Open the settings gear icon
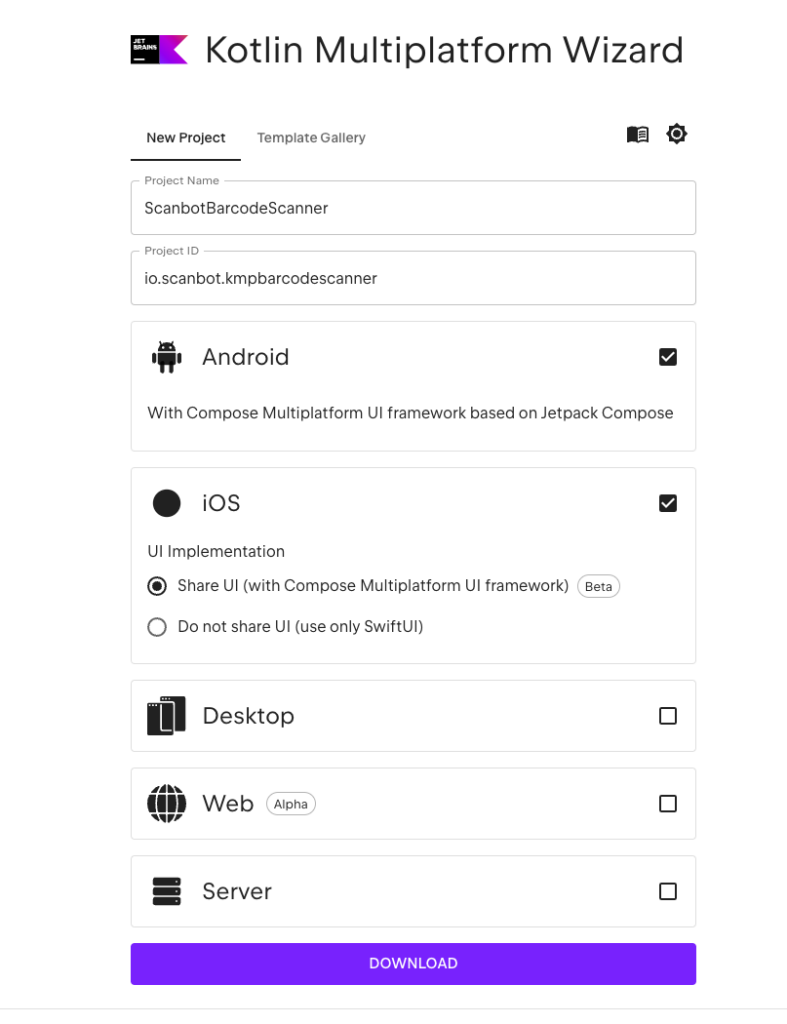 click(x=677, y=133)
